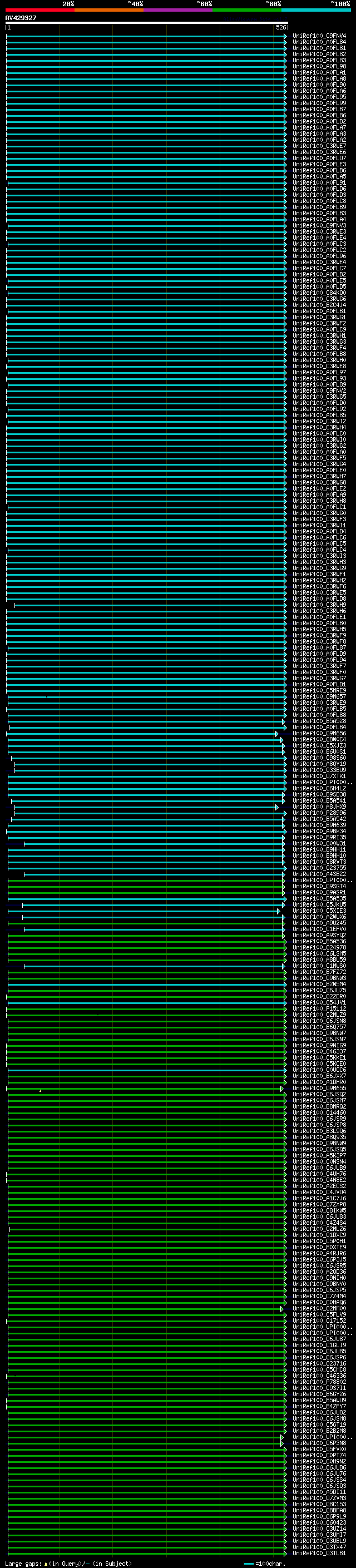The image size is (356, 1568).
Task: Open hit UniRef100_Q6H4L2
Action: (x=319, y=788)
